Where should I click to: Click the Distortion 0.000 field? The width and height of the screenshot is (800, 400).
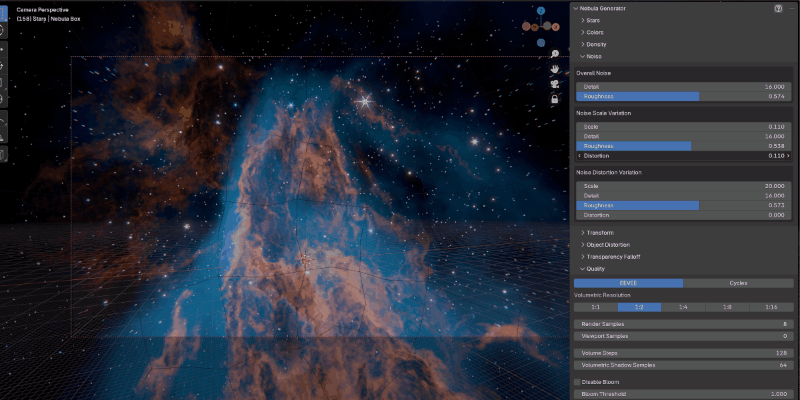click(x=684, y=215)
